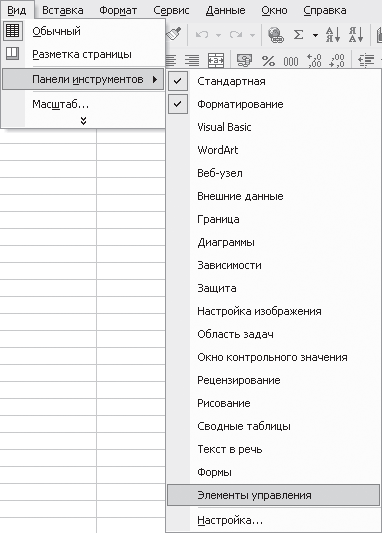Click the AutoSum sigma icon
Image resolution: width=382 pixels, height=533 pixels.
(x=298, y=34)
